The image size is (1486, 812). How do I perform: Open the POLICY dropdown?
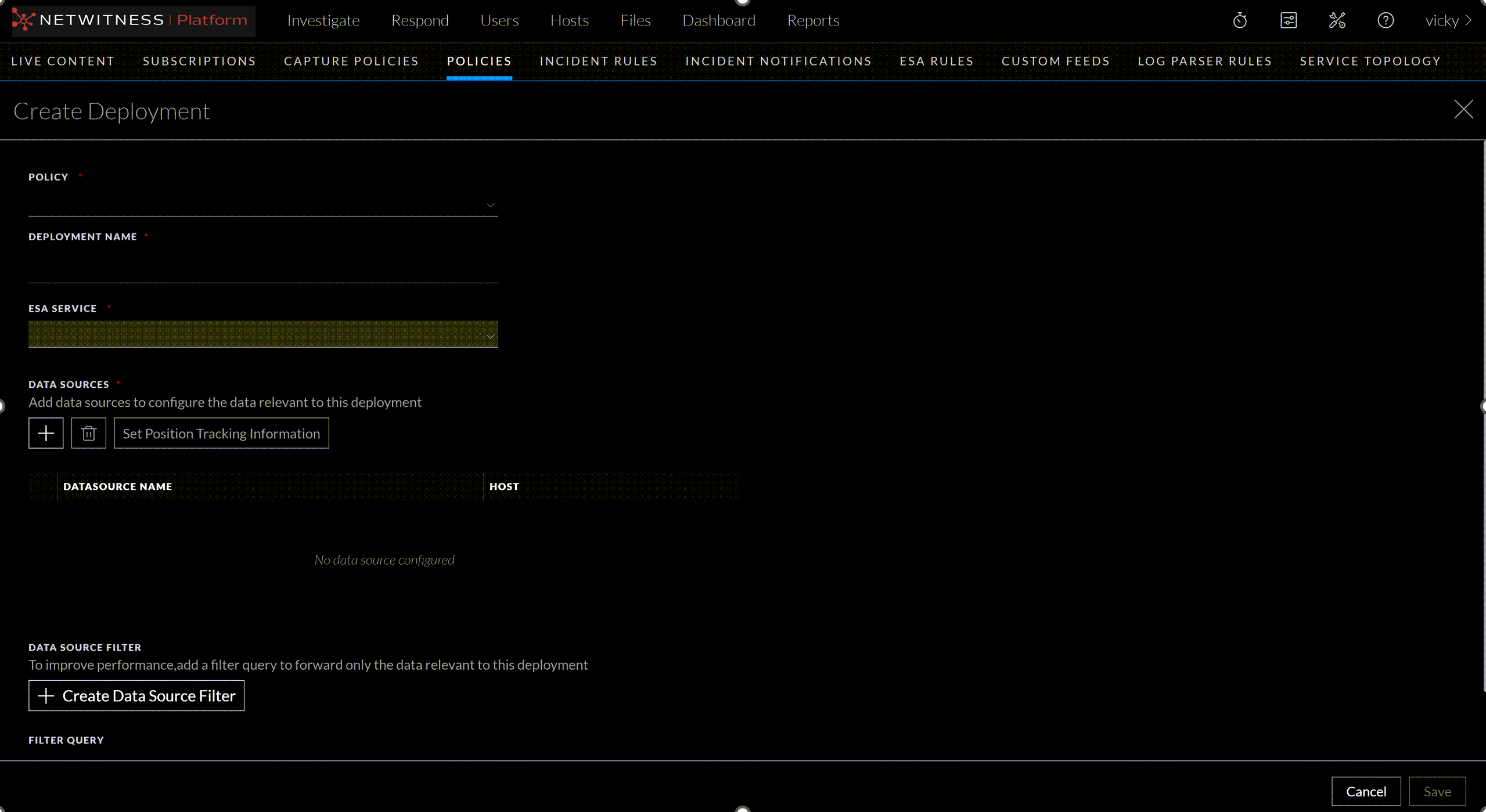pos(491,204)
